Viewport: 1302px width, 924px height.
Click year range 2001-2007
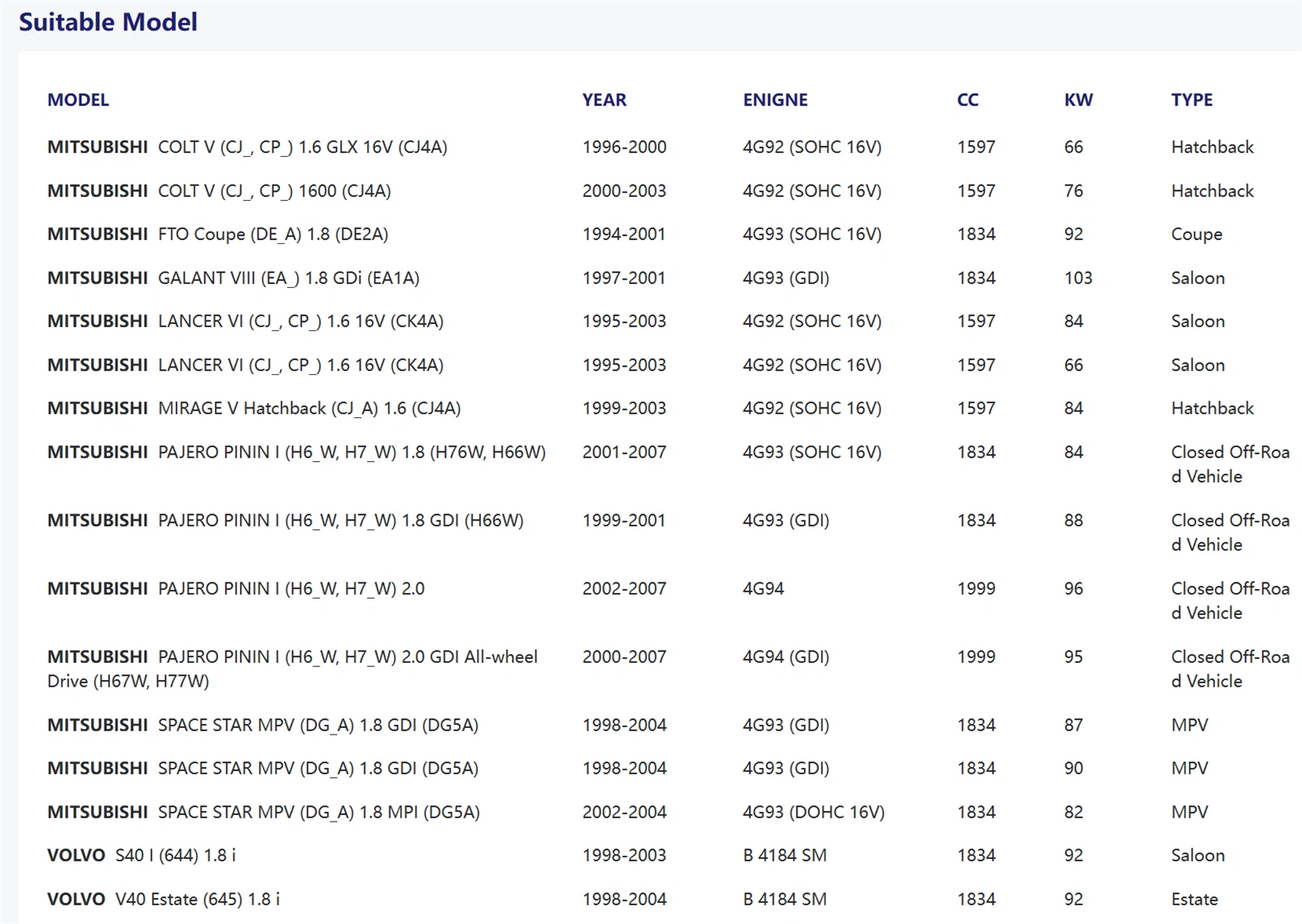tap(624, 452)
